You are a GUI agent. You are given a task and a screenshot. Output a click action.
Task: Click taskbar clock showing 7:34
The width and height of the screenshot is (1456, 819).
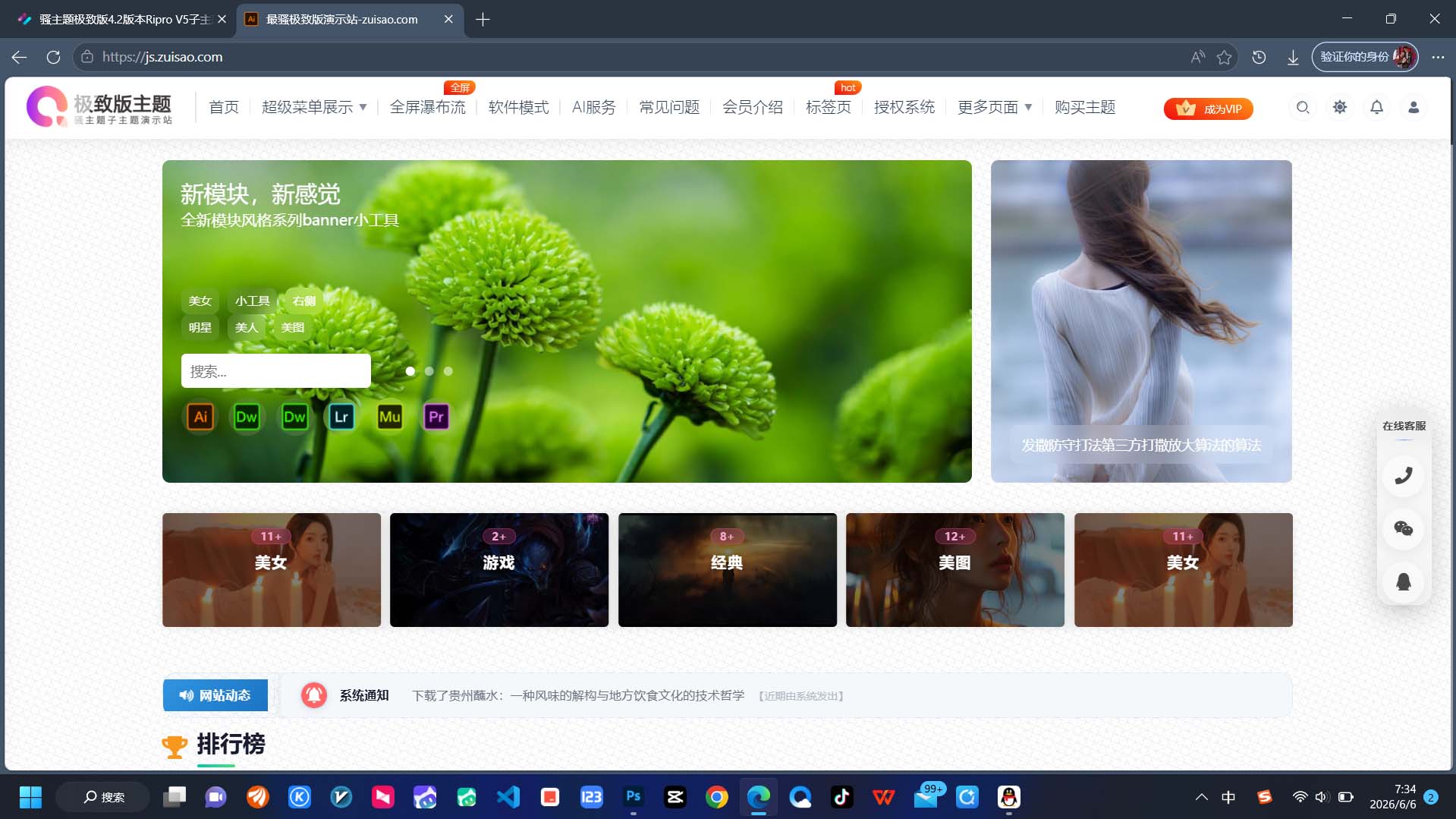(1392, 796)
